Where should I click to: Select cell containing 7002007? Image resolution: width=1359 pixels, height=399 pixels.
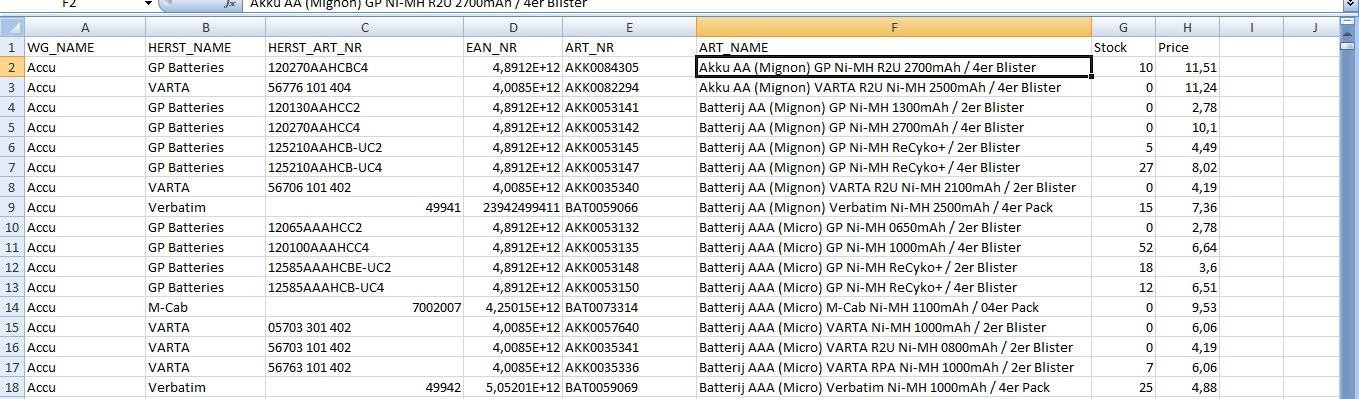(364, 307)
